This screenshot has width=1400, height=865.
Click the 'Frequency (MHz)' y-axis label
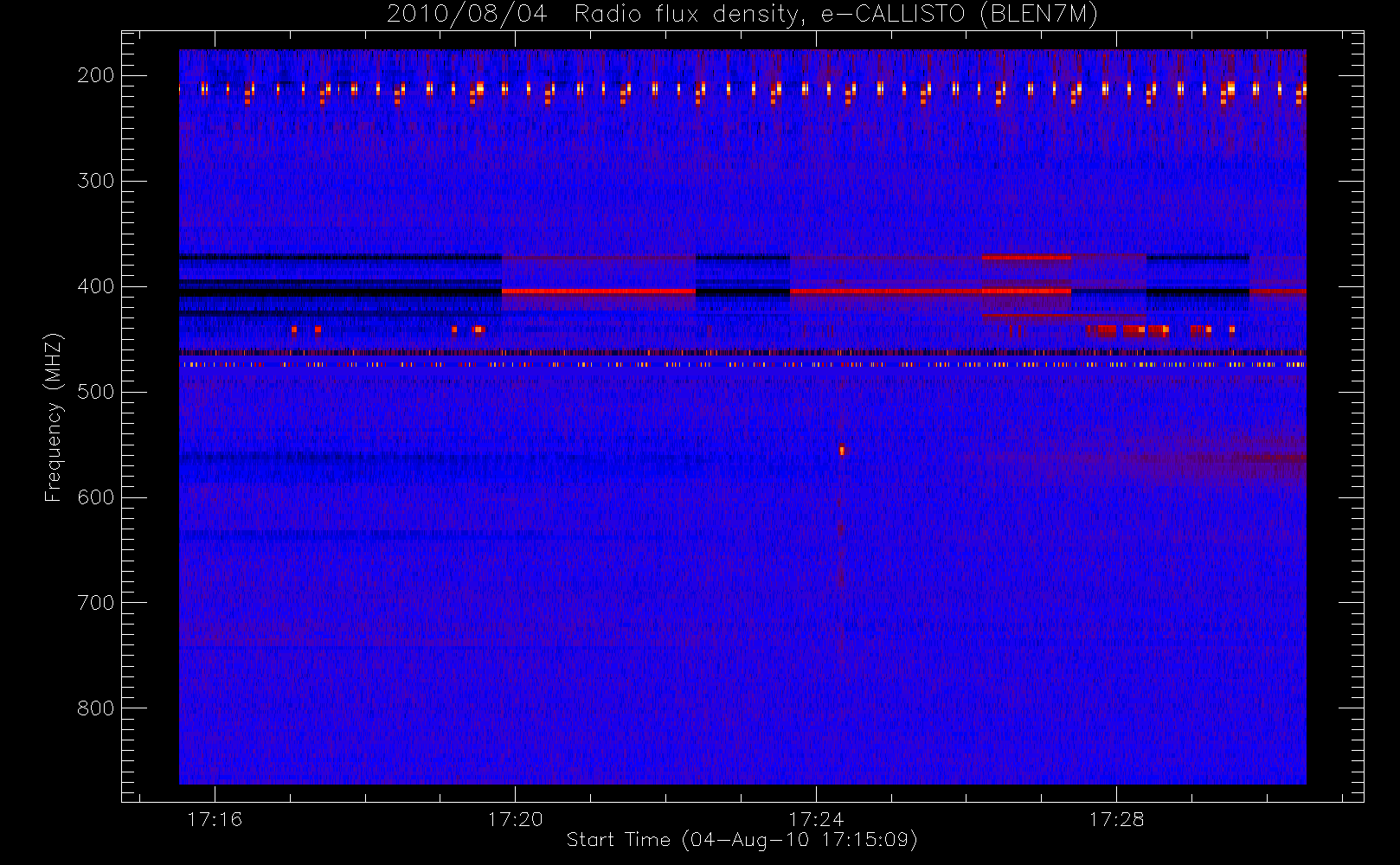click(x=54, y=417)
